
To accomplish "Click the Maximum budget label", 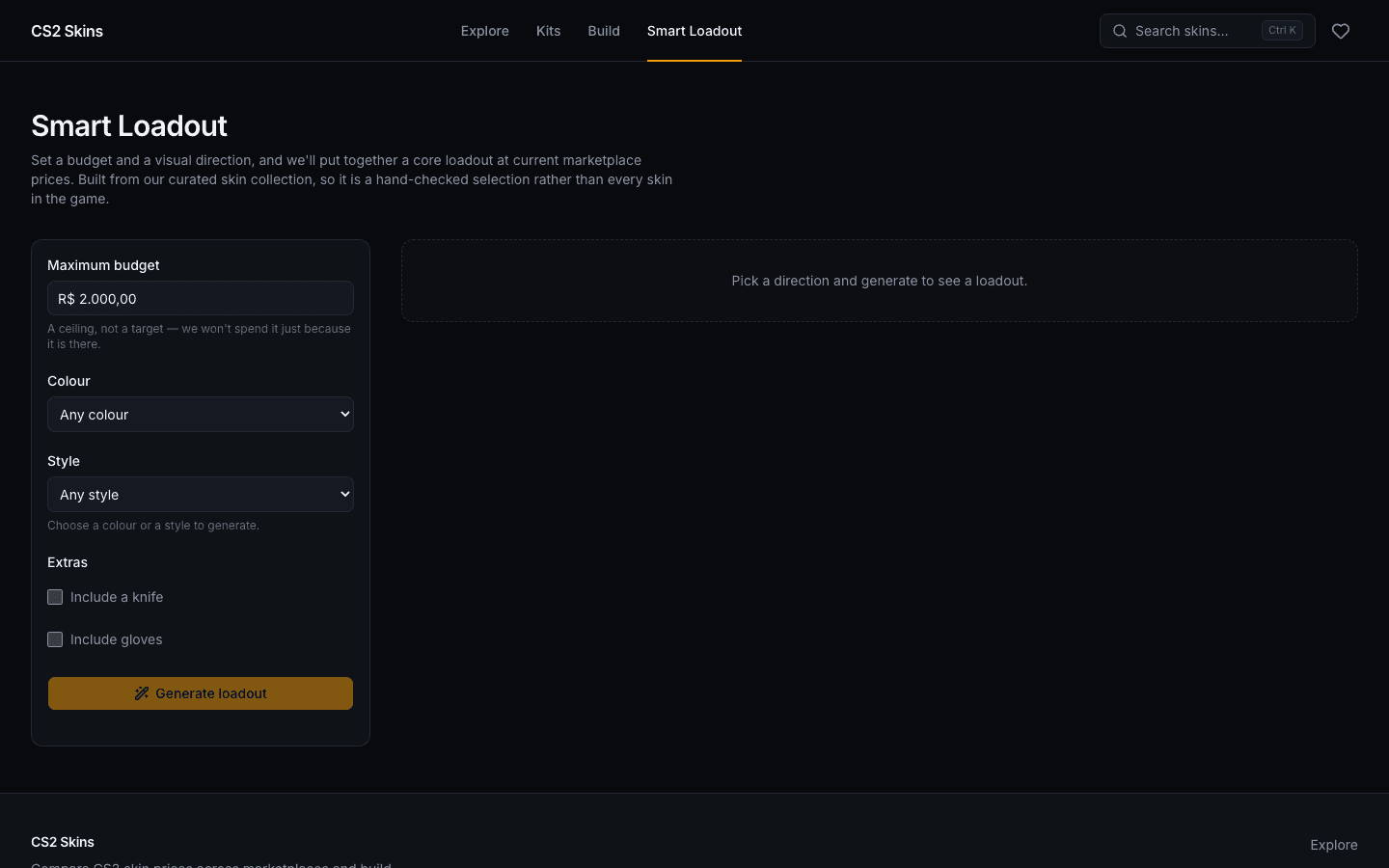I will pyautogui.click(x=103, y=265).
